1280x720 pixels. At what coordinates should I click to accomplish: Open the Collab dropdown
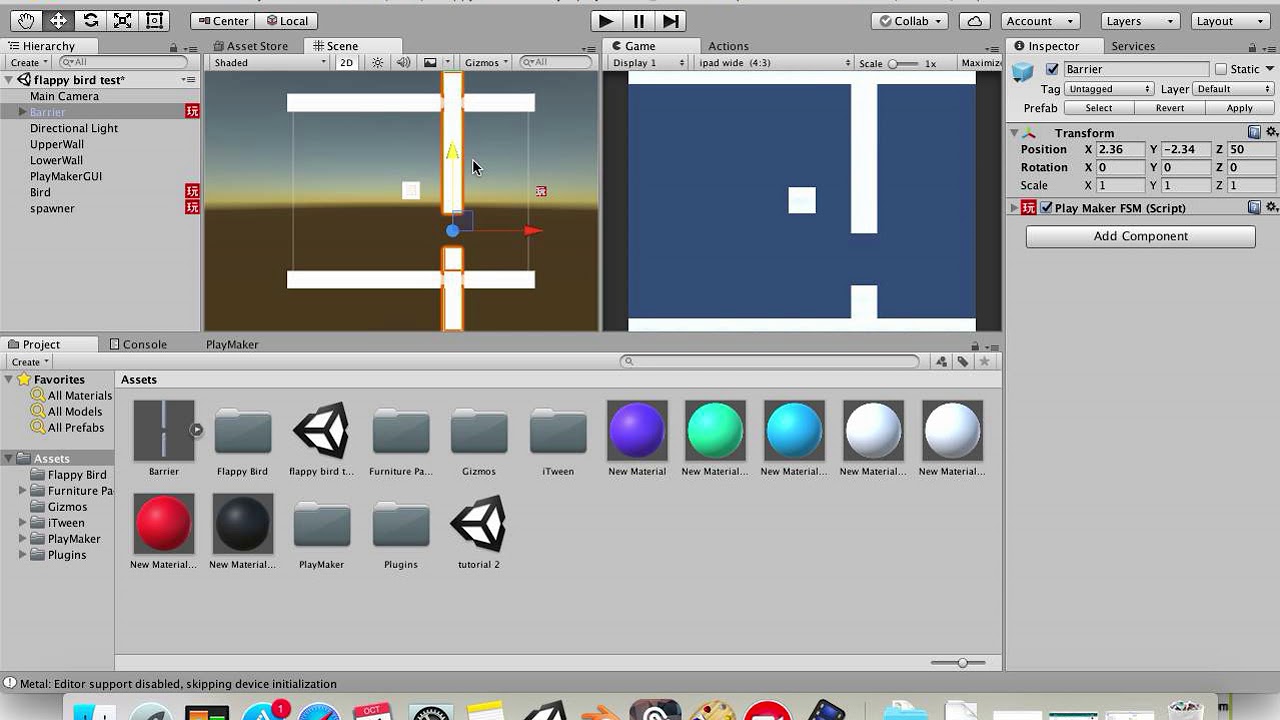pyautogui.click(x=911, y=20)
